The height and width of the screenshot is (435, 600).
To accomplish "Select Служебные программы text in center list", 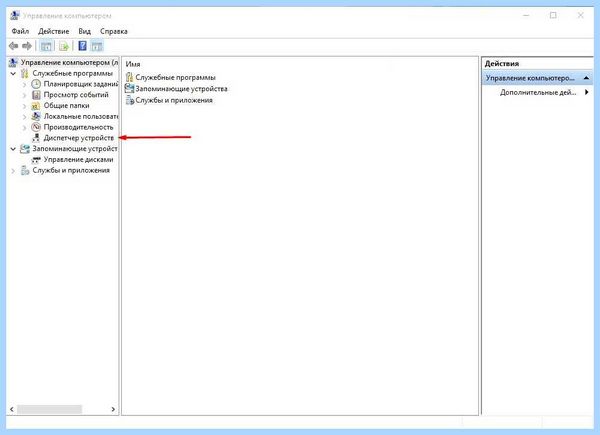I will click(175, 77).
